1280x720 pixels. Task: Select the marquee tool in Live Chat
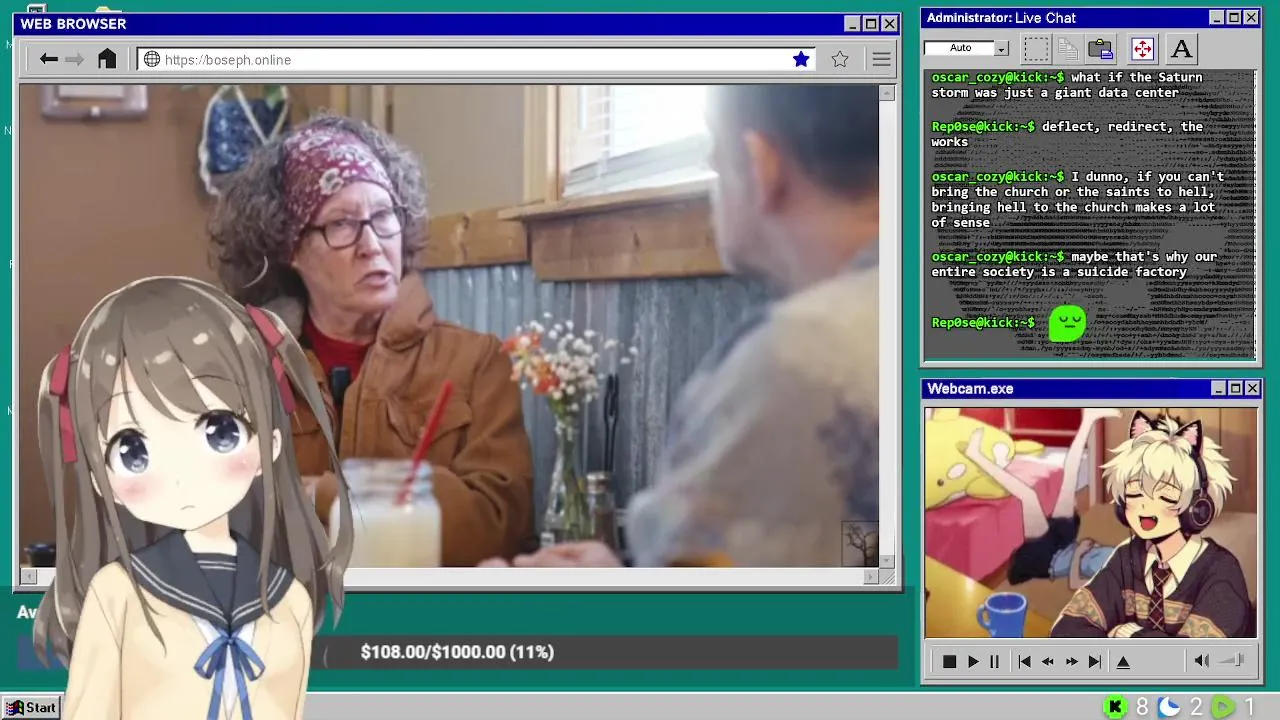click(1036, 48)
